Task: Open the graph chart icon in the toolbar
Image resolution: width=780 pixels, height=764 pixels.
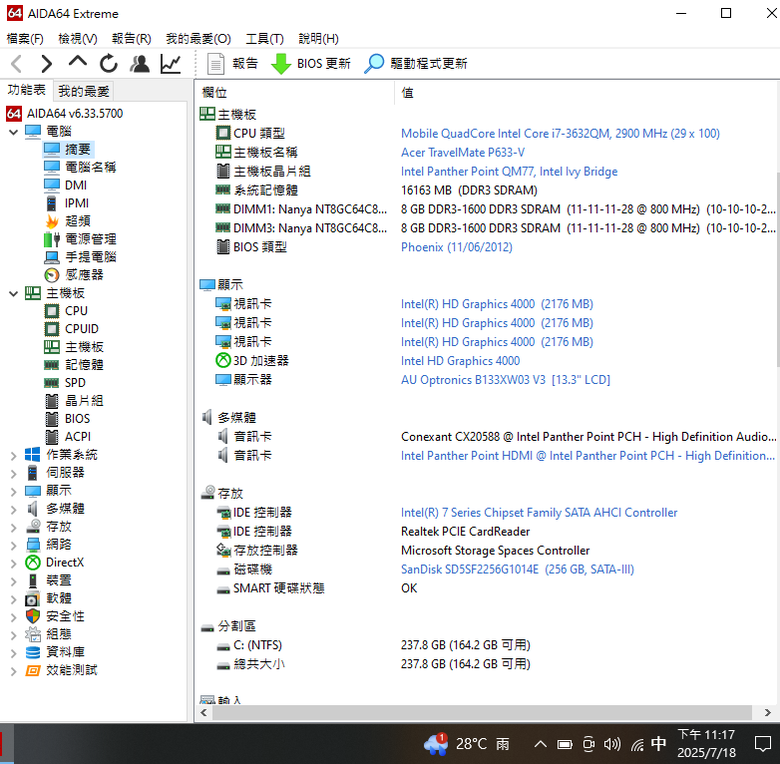Action: (x=171, y=64)
